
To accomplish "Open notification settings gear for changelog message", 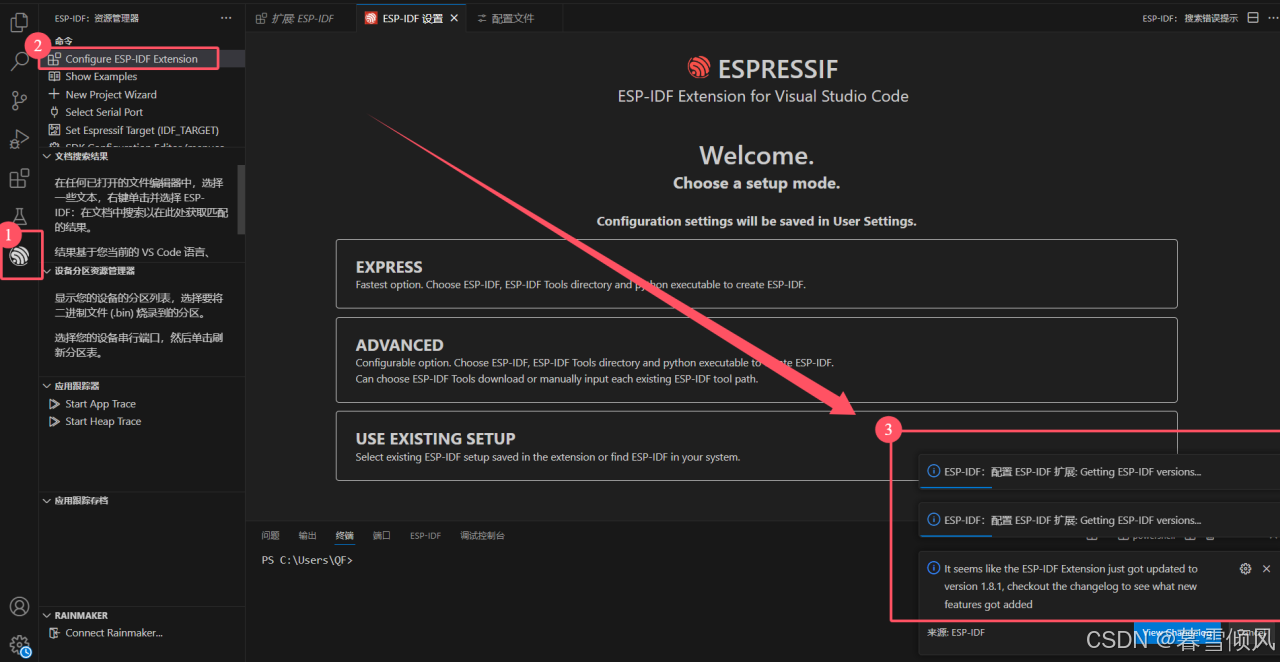I will [1245, 569].
